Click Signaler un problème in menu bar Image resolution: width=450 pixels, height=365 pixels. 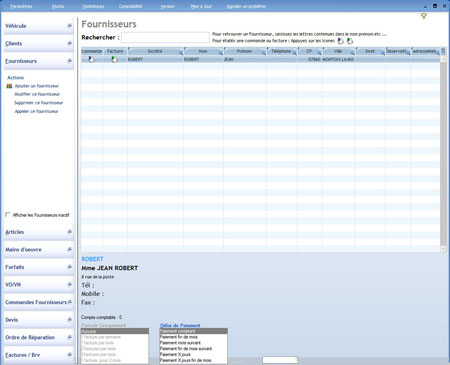tap(246, 6)
